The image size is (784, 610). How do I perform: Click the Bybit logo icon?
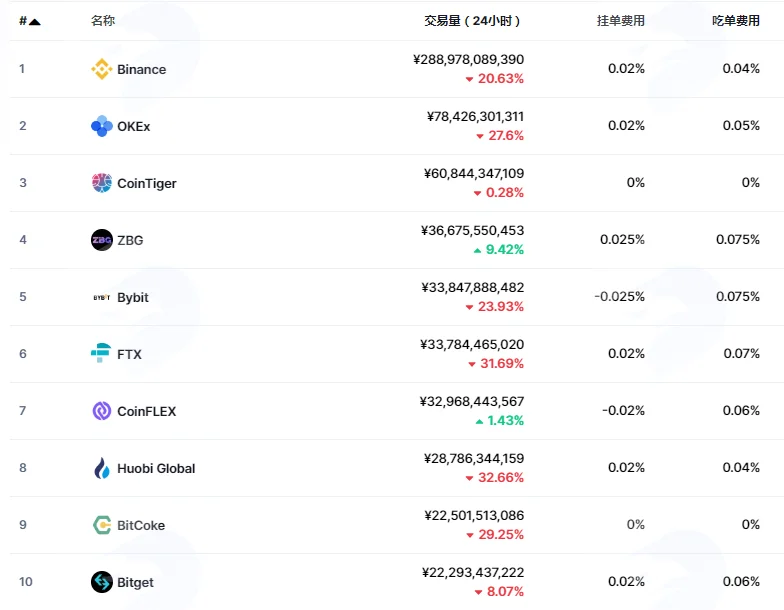102,298
